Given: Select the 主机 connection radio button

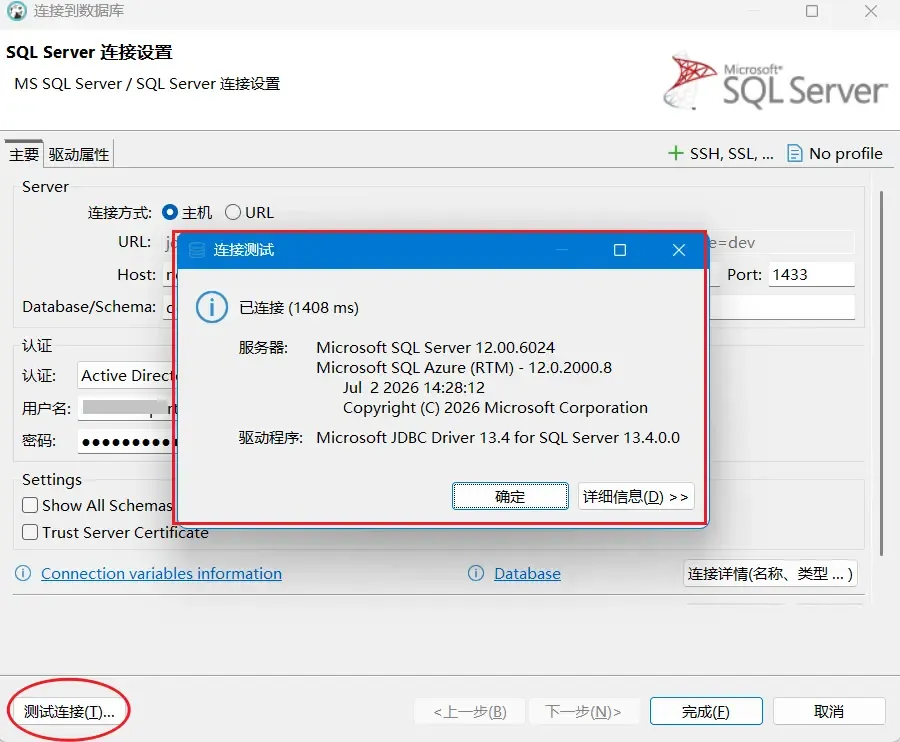Looking at the screenshot, I should tap(169, 212).
